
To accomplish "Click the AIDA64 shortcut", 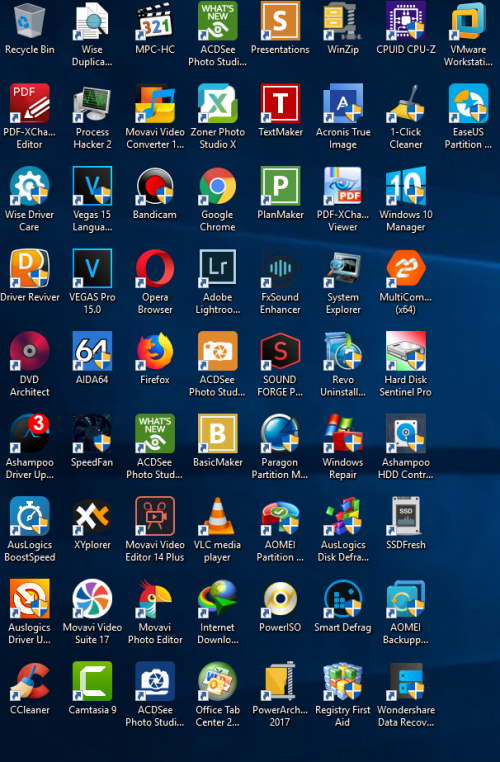I will click(x=92, y=351).
